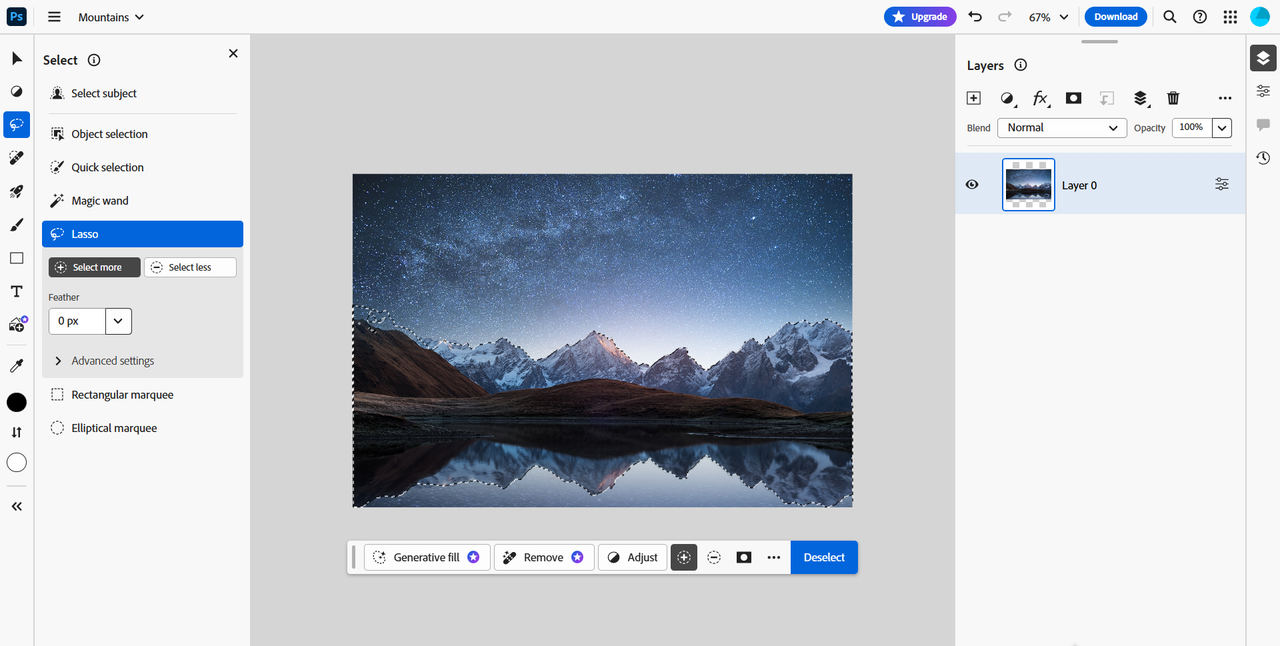
Task: Open the Feather value dropdown
Action: [118, 321]
